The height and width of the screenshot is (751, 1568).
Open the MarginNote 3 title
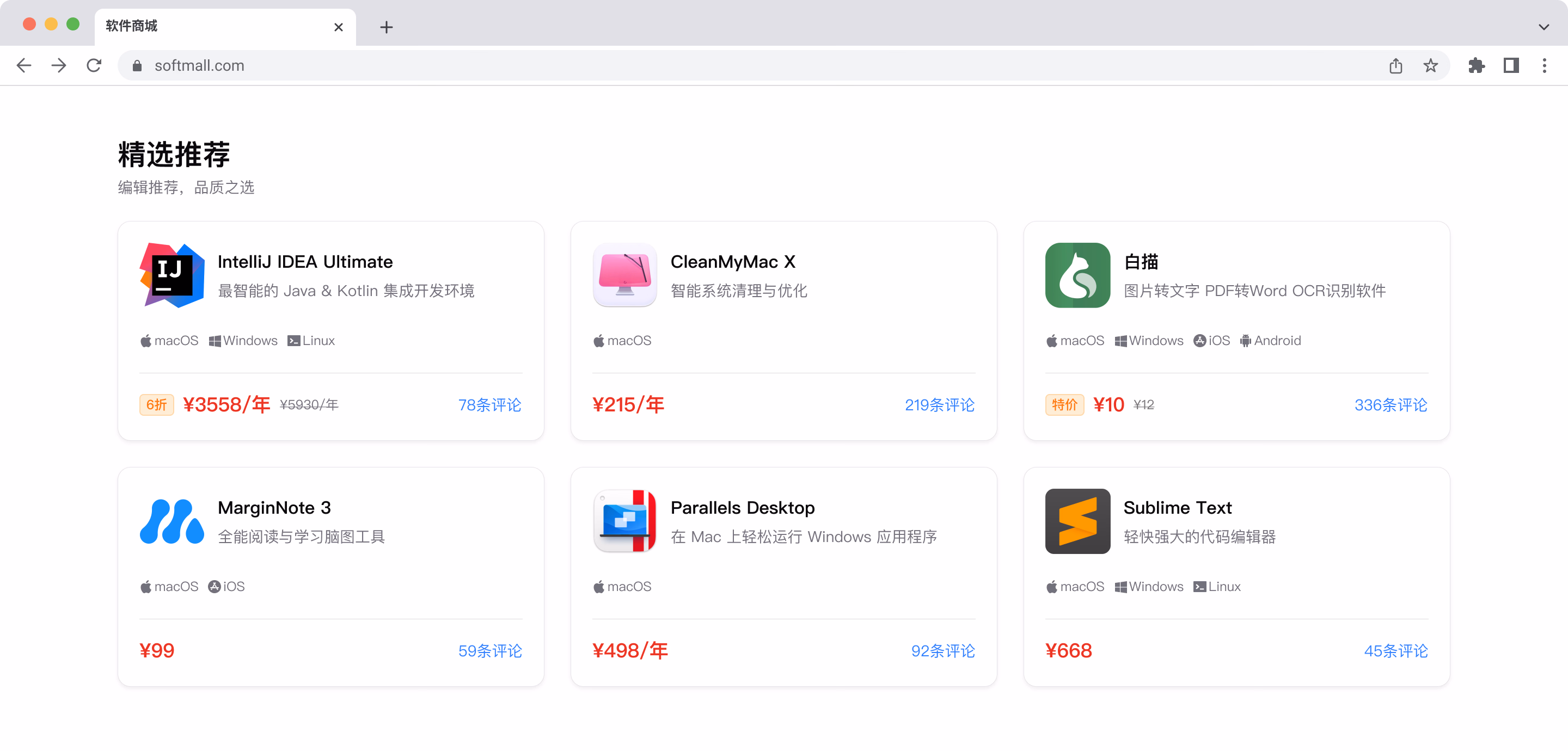pyautogui.click(x=274, y=508)
